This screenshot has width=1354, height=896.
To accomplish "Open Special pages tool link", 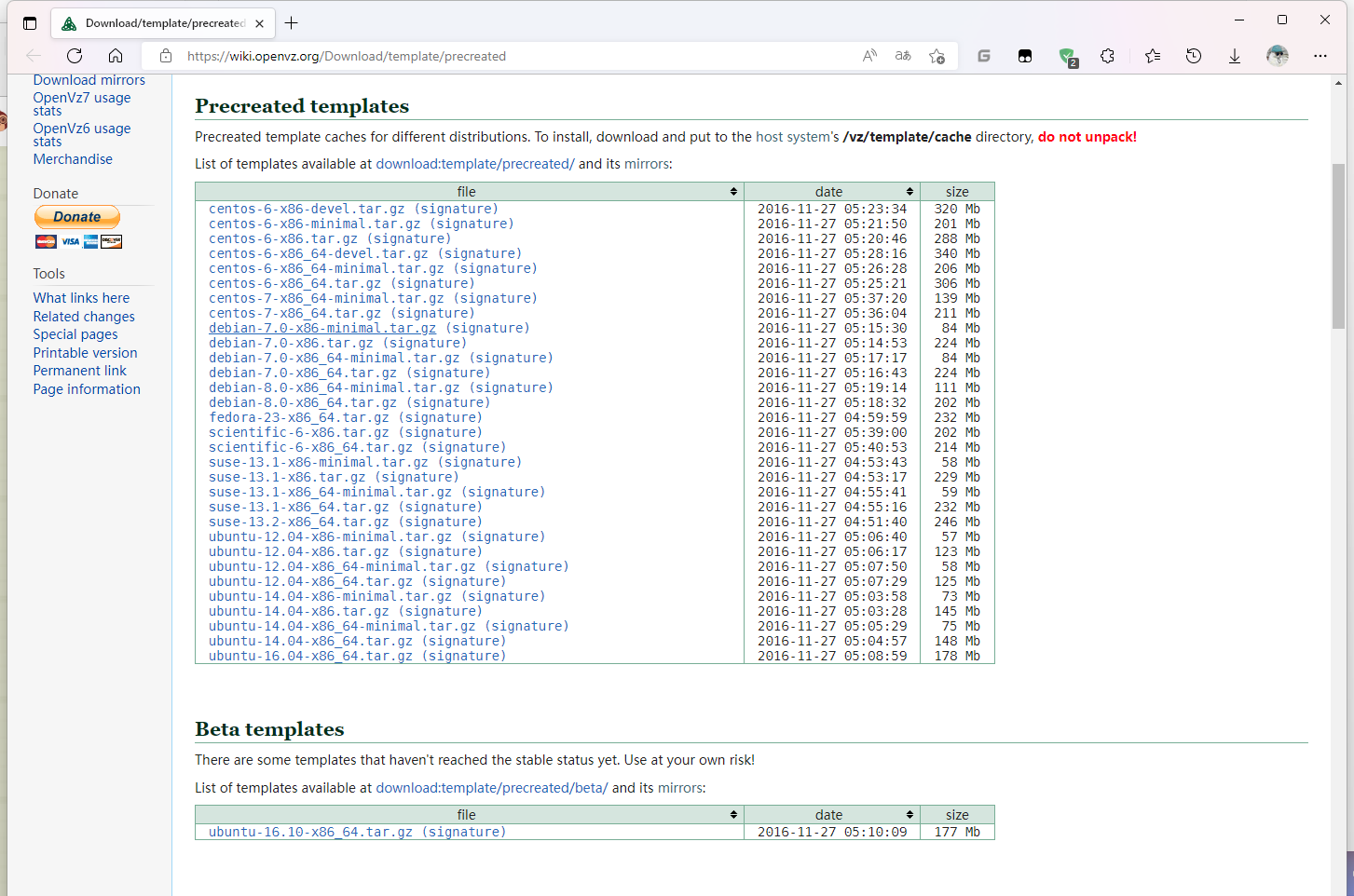I will (x=75, y=334).
